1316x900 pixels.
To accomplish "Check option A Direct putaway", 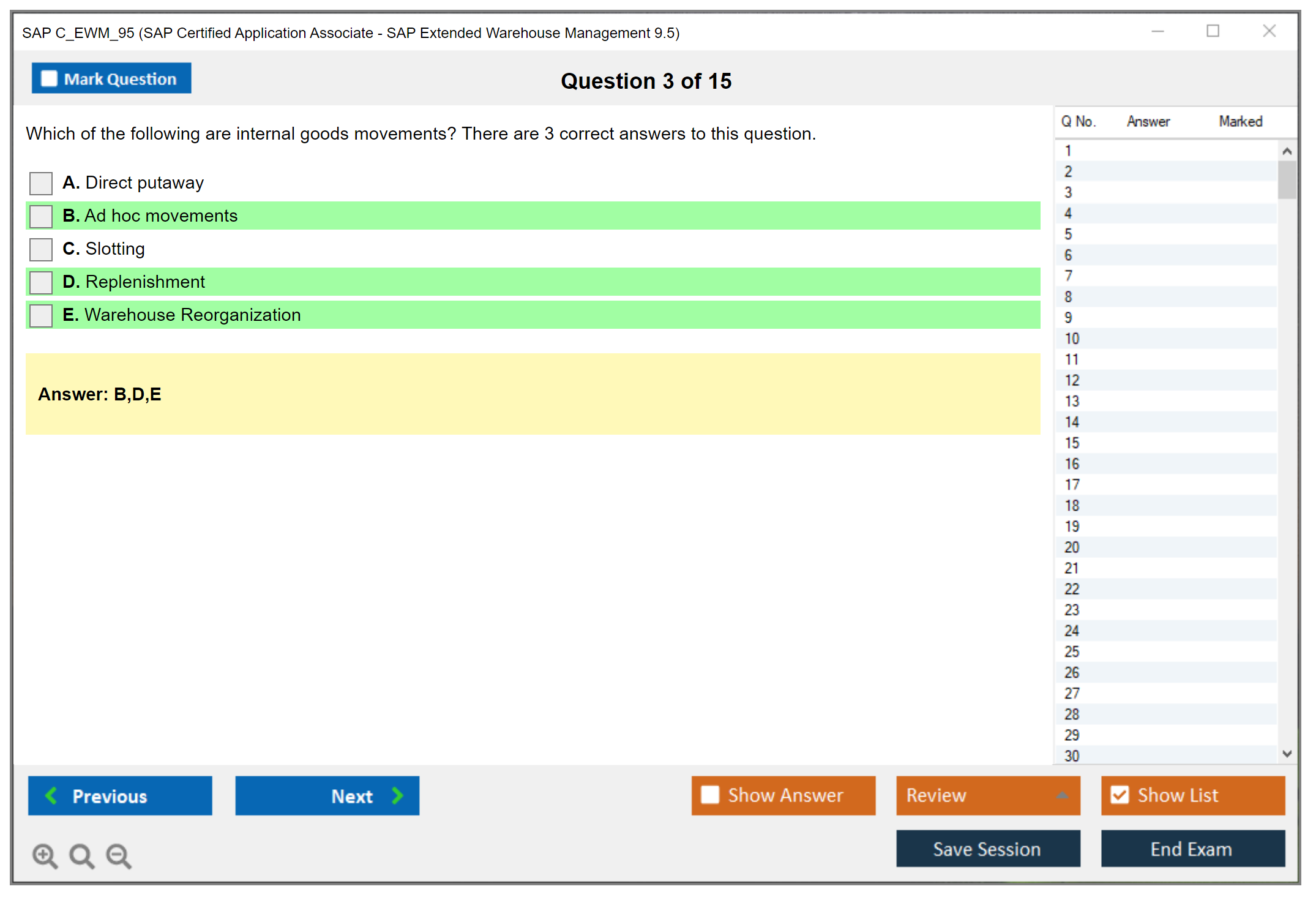I will [x=41, y=183].
